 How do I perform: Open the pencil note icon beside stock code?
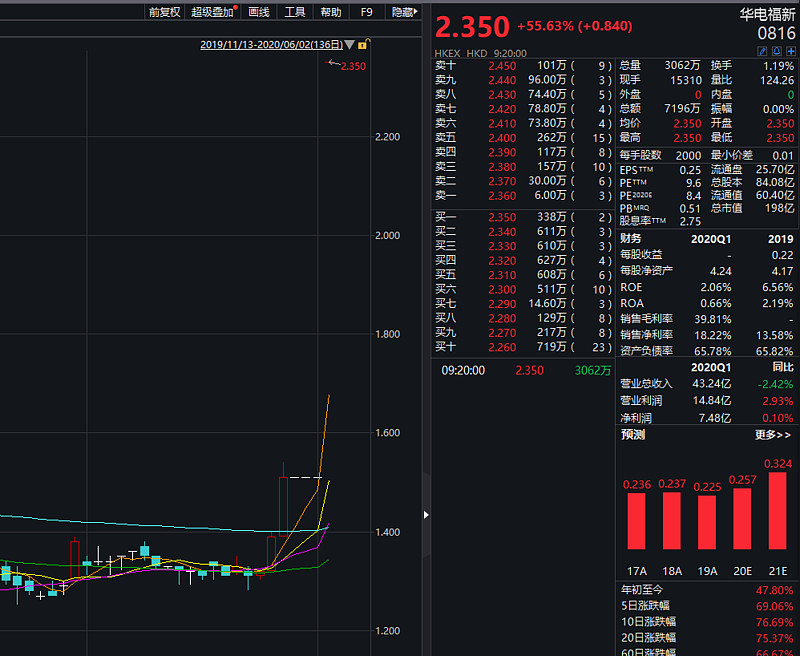click(762, 51)
